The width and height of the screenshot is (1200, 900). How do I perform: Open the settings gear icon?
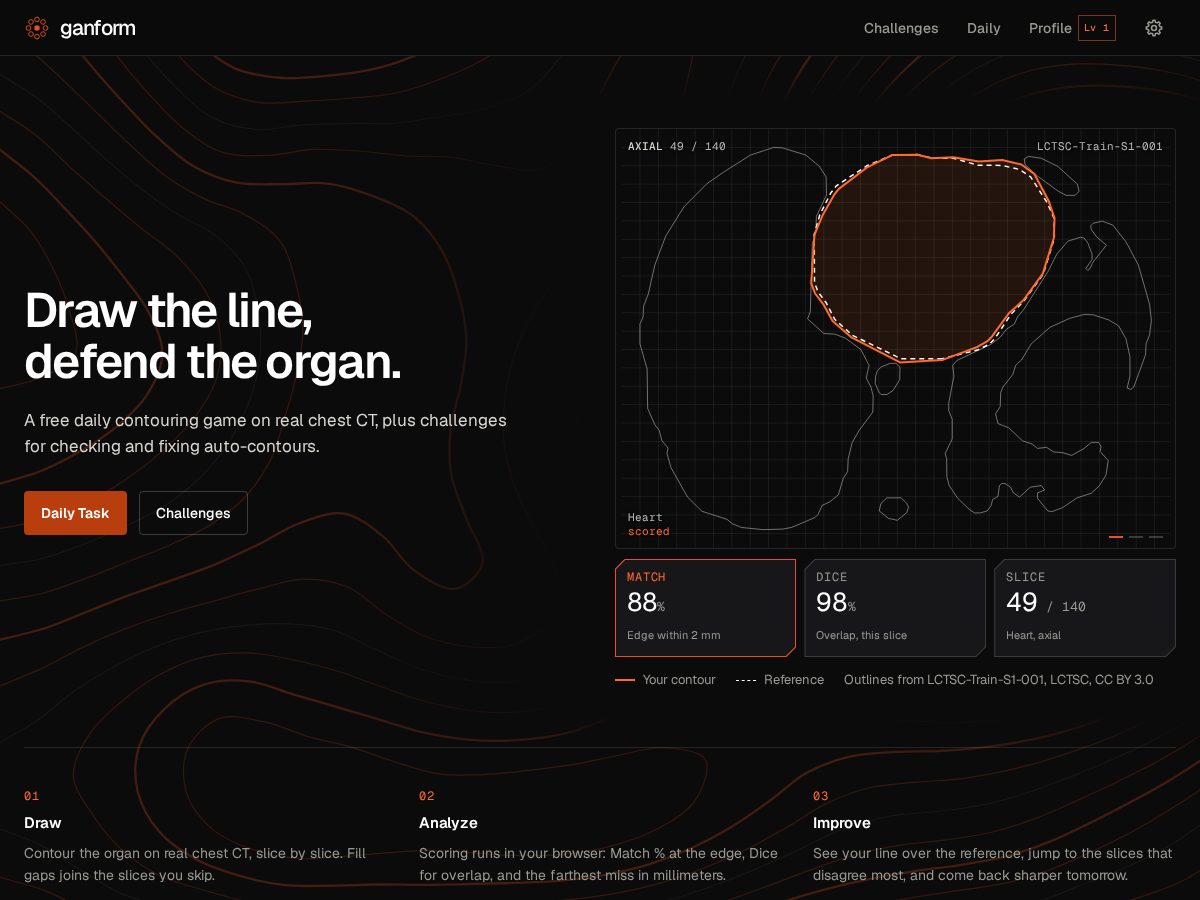(x=1154, y=28)
